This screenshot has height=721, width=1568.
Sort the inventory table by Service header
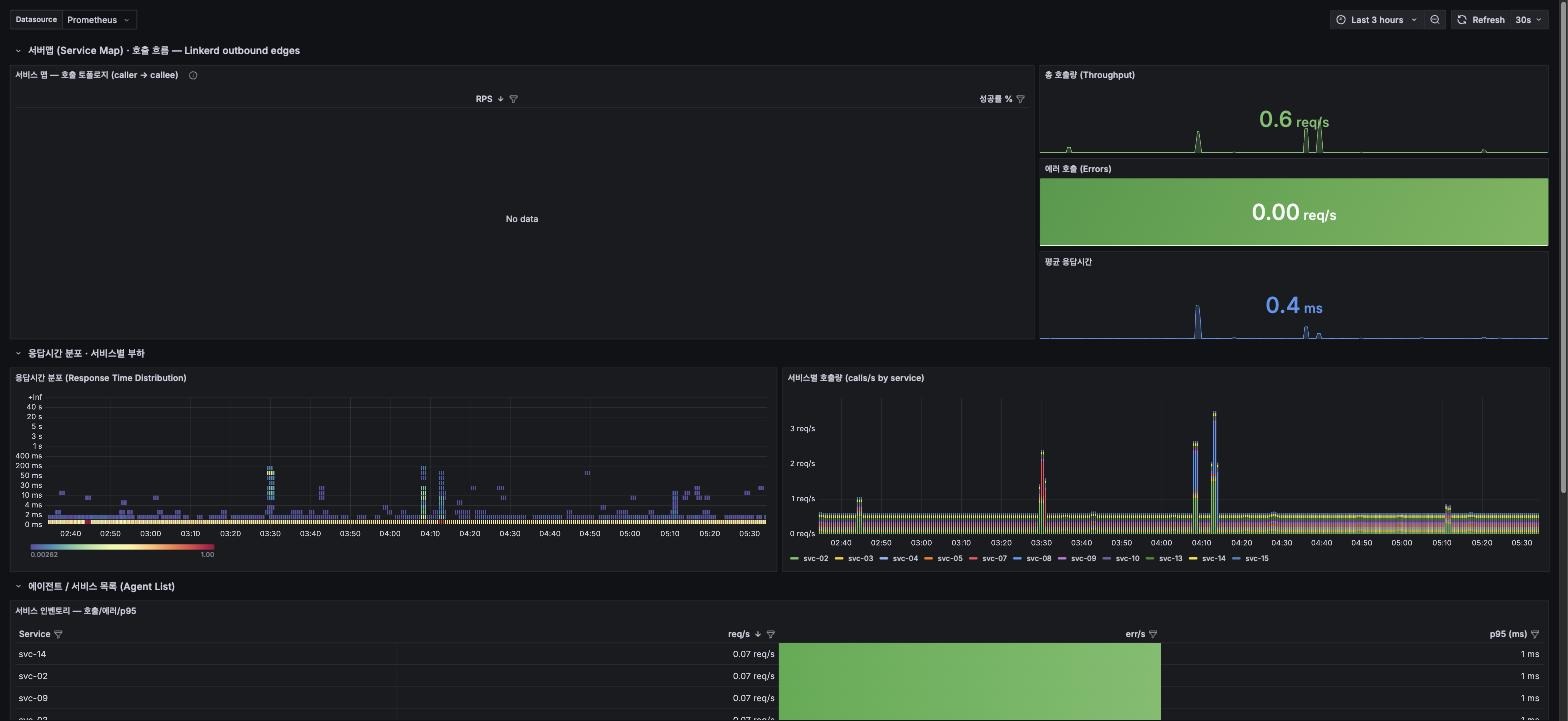point(34,634)
